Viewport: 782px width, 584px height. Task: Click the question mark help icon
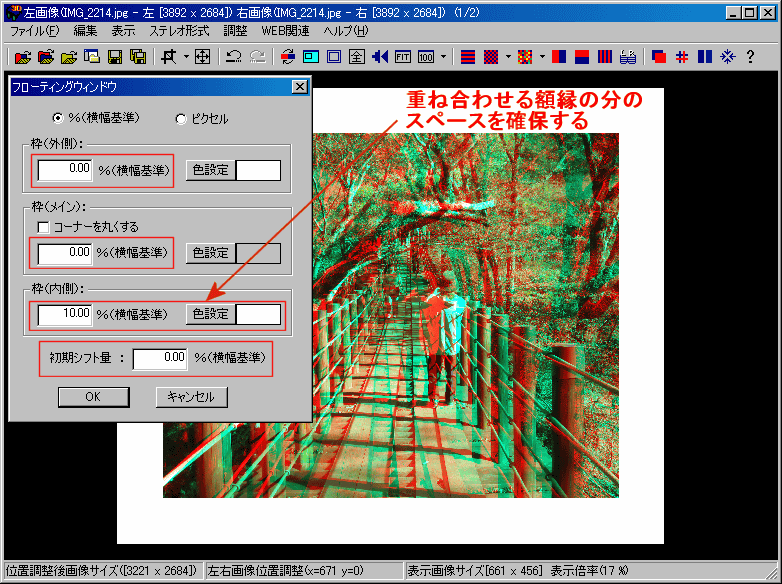[750, 57]
